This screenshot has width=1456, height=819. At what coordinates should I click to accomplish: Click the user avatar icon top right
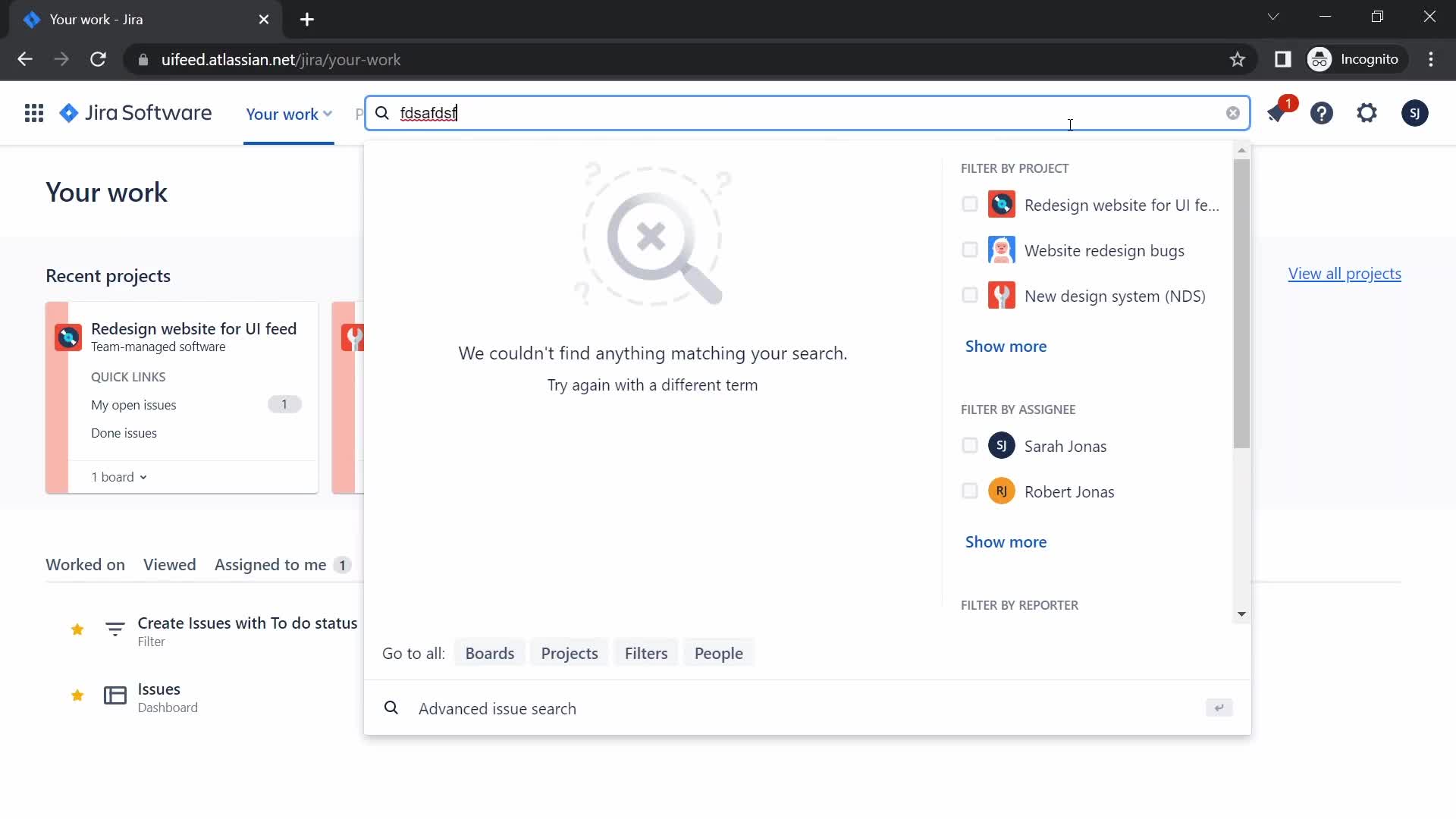pyautogui.click(x=1415, y=113)
